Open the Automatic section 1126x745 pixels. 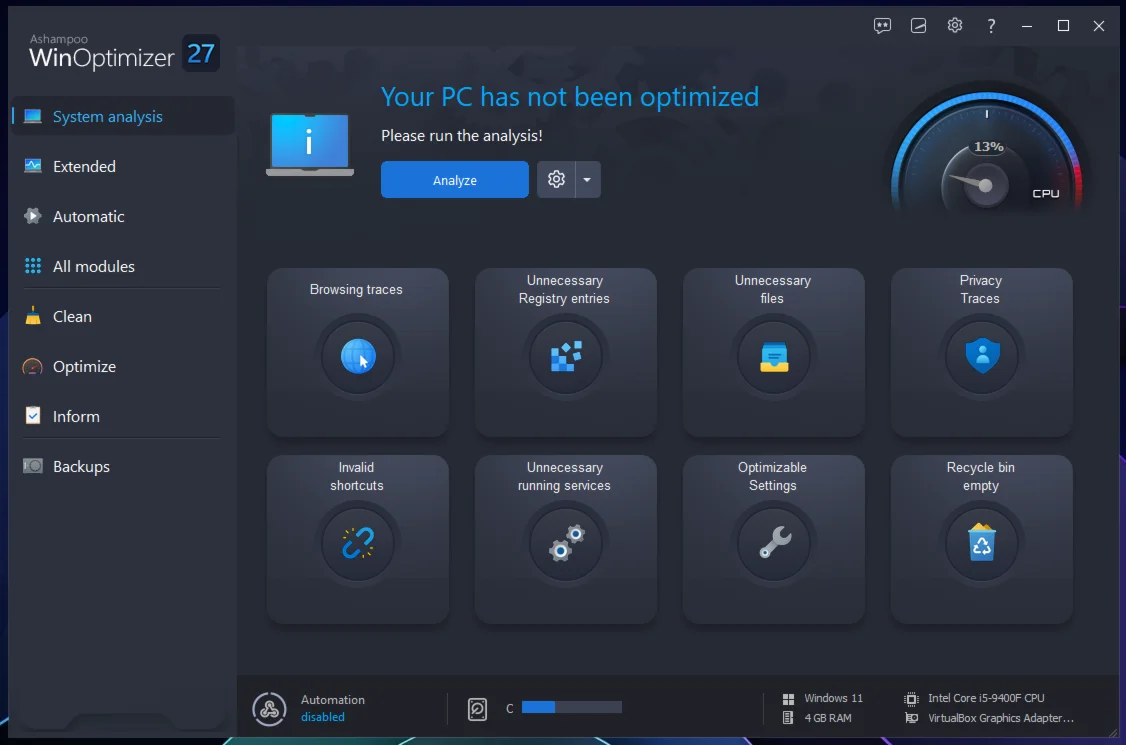pos(123,216)
